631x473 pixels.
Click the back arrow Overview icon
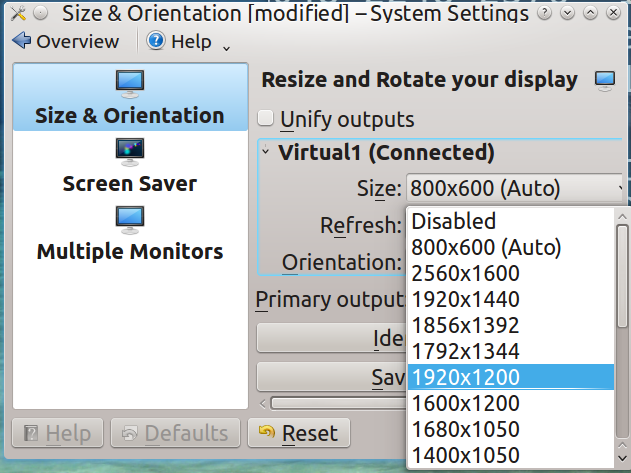click(21, 41)
